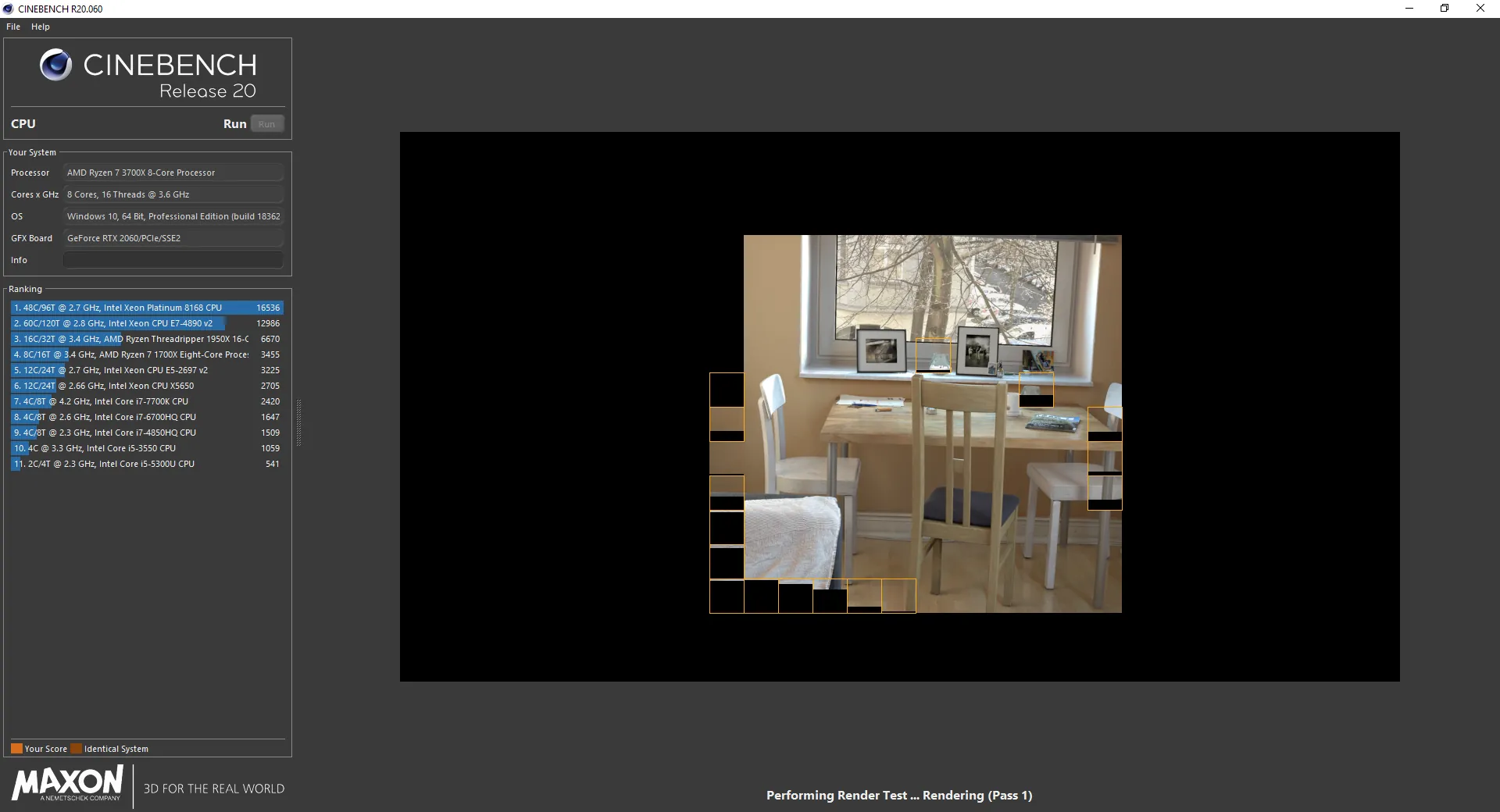The width and height of the screenshot is (1500, 812).
Task: Click the score 16536
Action: [x=268, y=308]
